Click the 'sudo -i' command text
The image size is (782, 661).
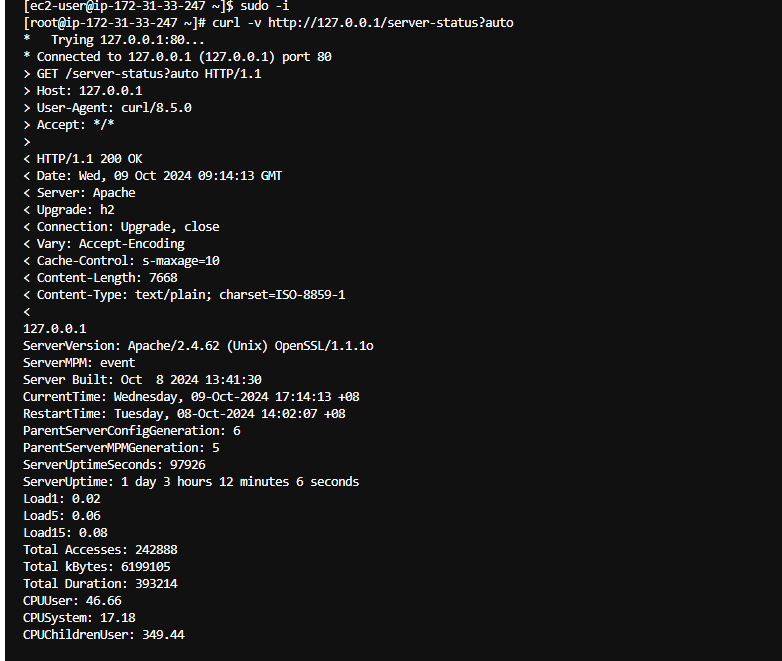click(x=264, y=6)
